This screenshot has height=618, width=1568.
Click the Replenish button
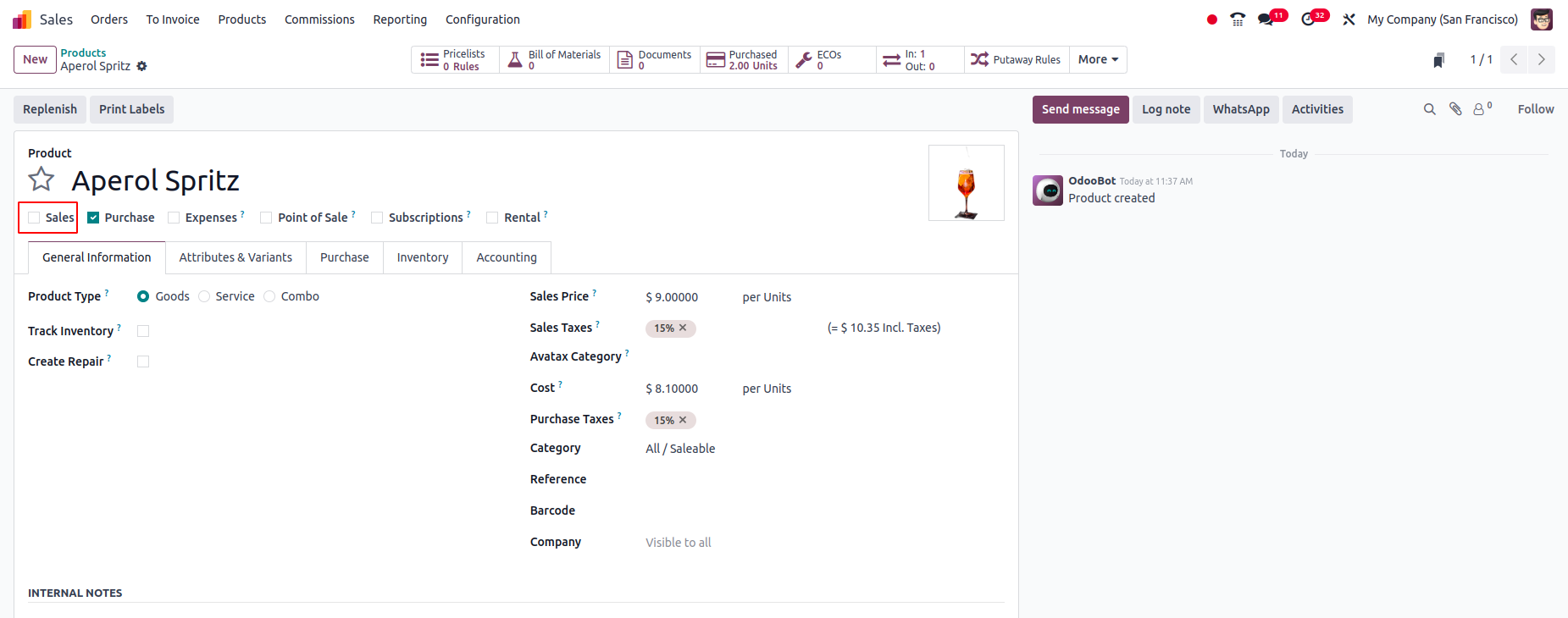coord(50,109)
